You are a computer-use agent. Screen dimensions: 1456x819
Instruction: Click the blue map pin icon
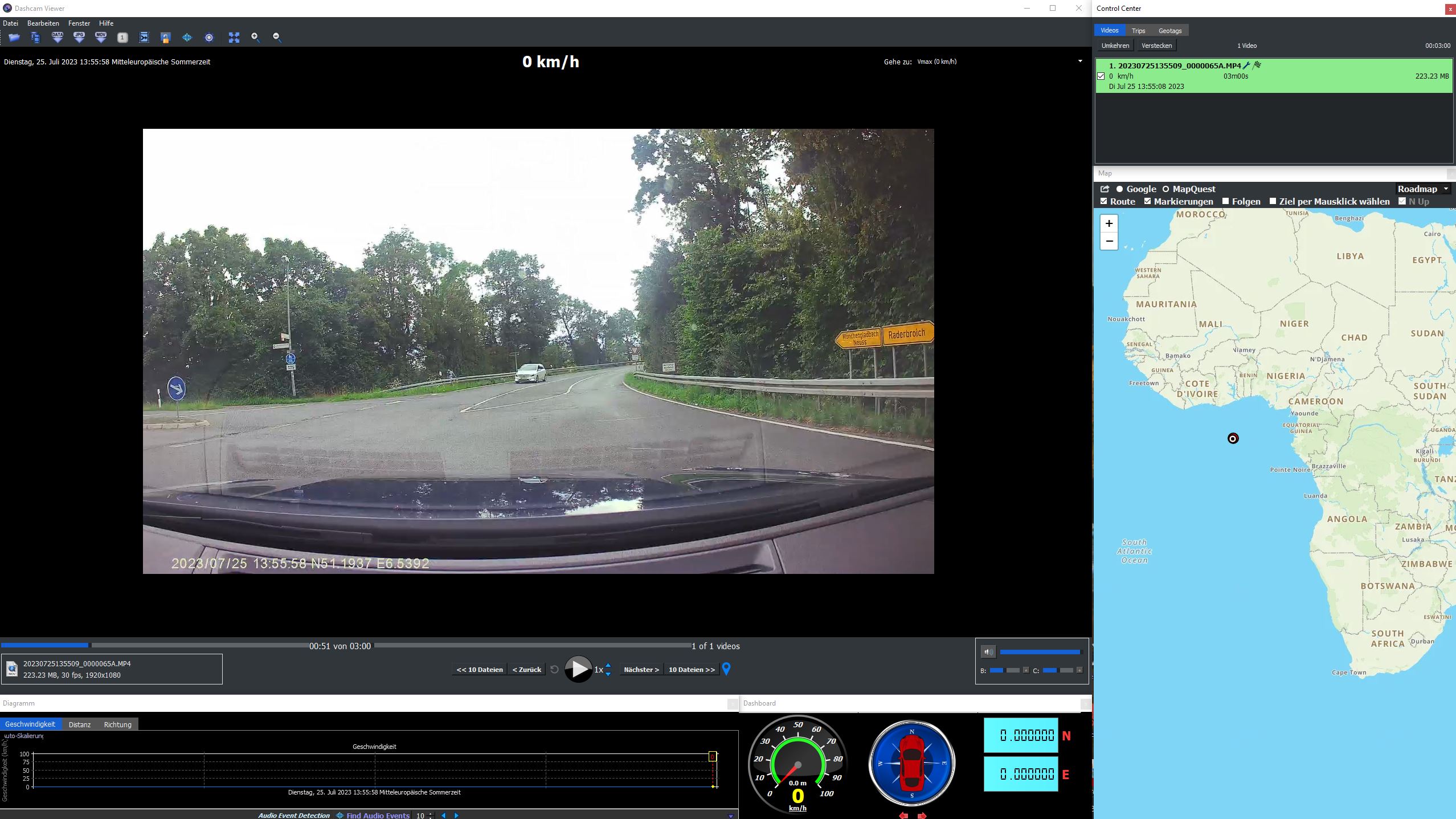[726, 669]
